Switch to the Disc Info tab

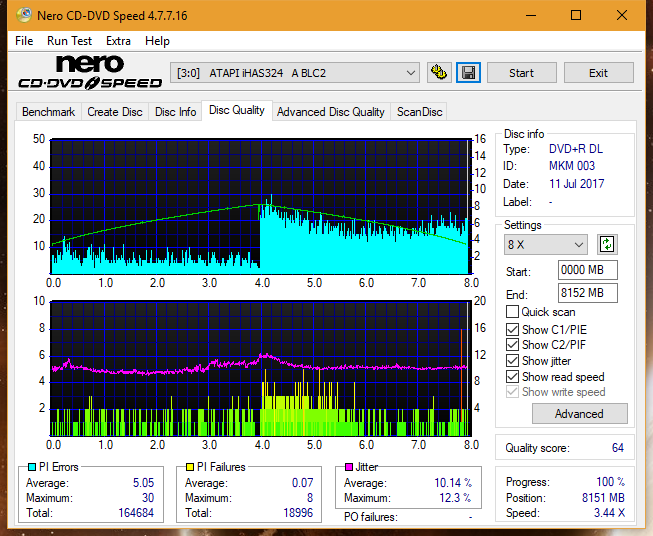[175, 112]
